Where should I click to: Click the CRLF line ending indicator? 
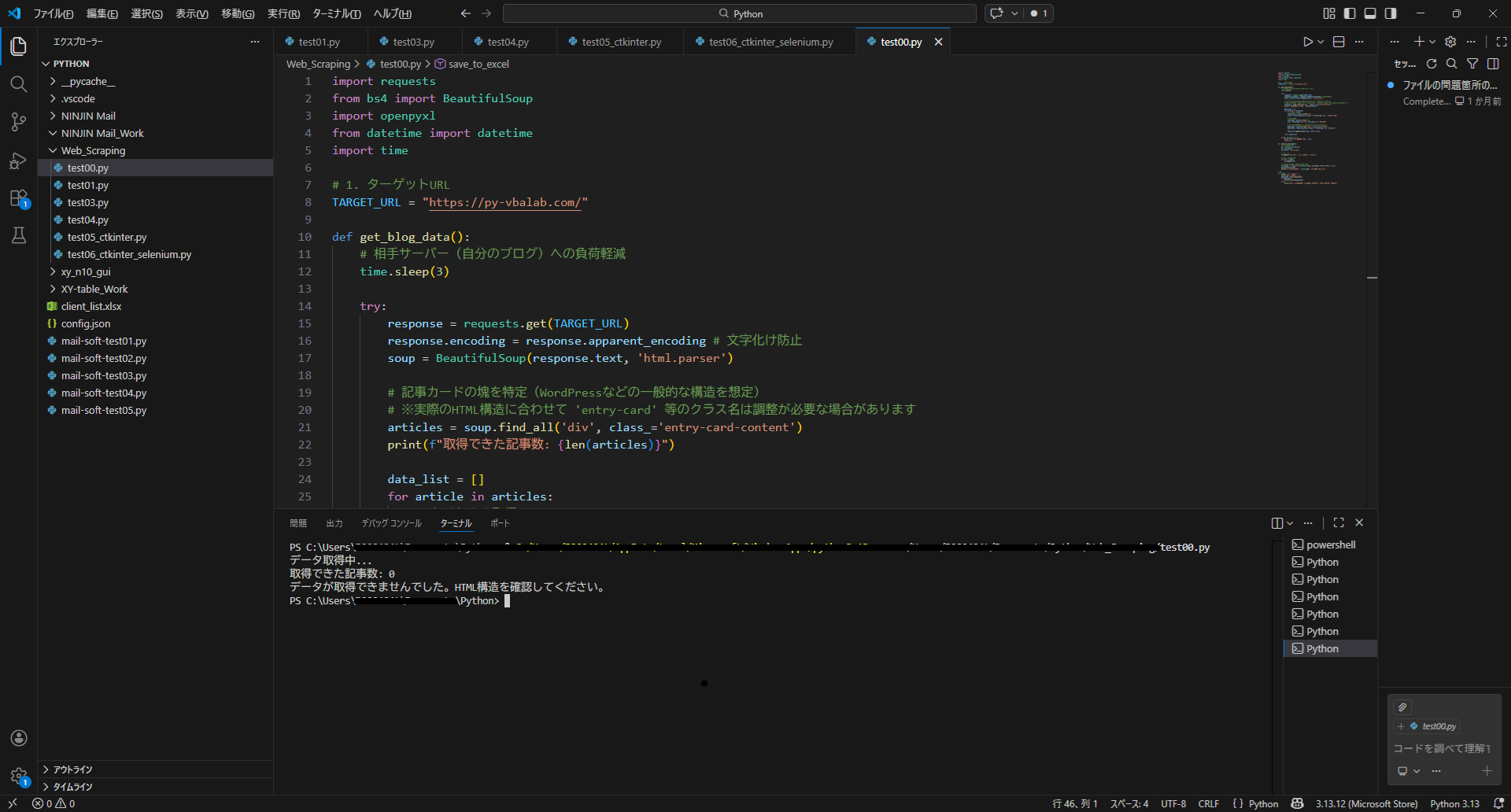click(1208, 803)
